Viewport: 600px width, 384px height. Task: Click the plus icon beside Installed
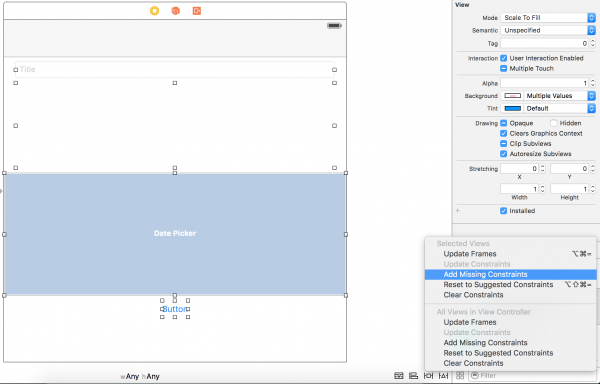click(x=458, y=211)
